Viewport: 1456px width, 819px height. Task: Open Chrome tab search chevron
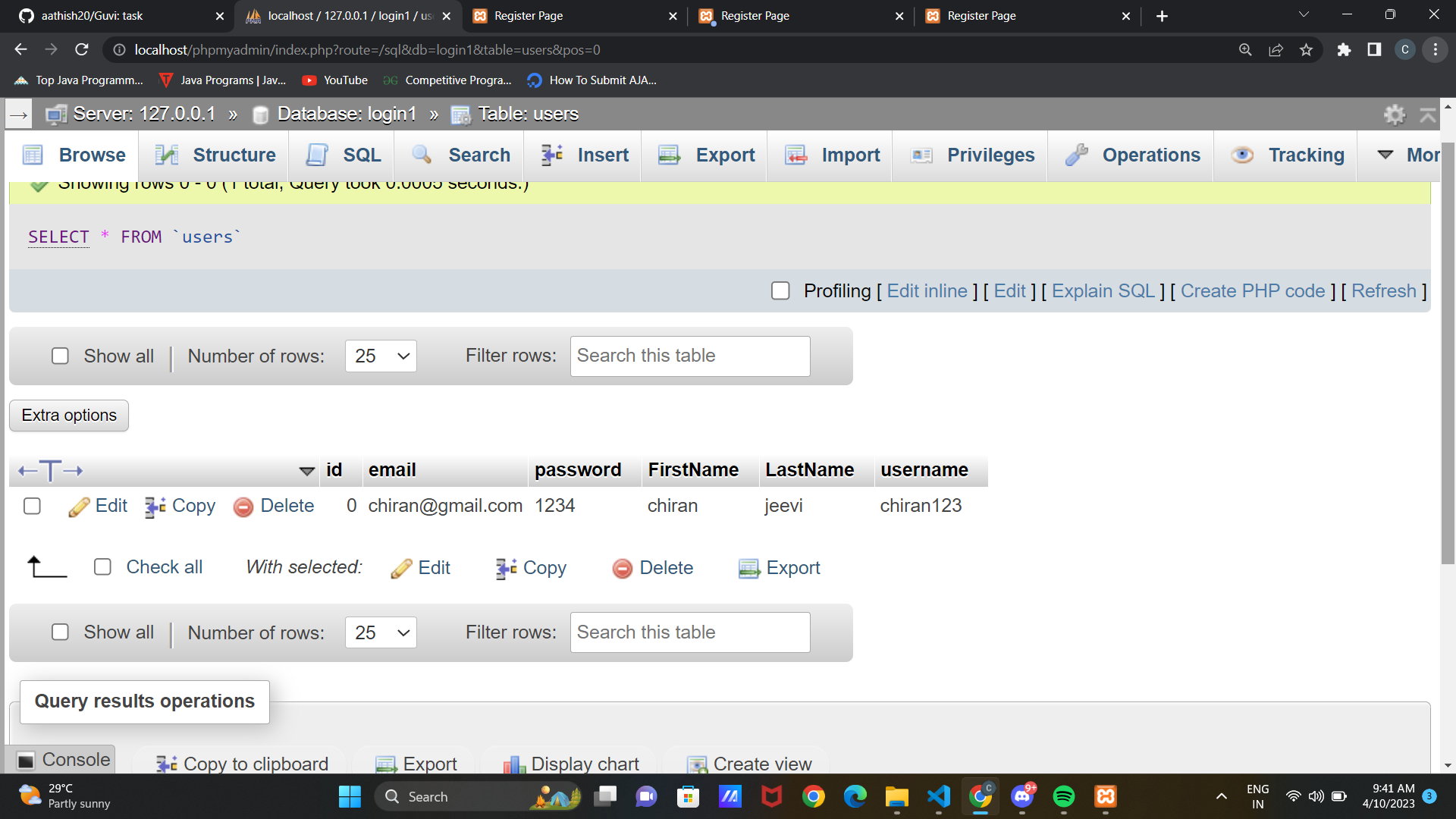(x=1304, y=15)
